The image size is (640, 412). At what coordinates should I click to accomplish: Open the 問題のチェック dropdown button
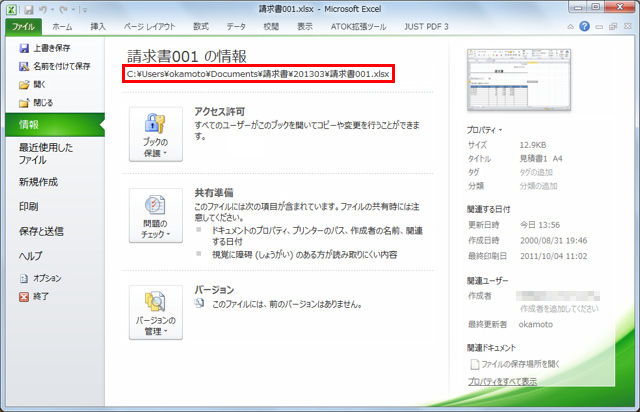tap(156, 216)
